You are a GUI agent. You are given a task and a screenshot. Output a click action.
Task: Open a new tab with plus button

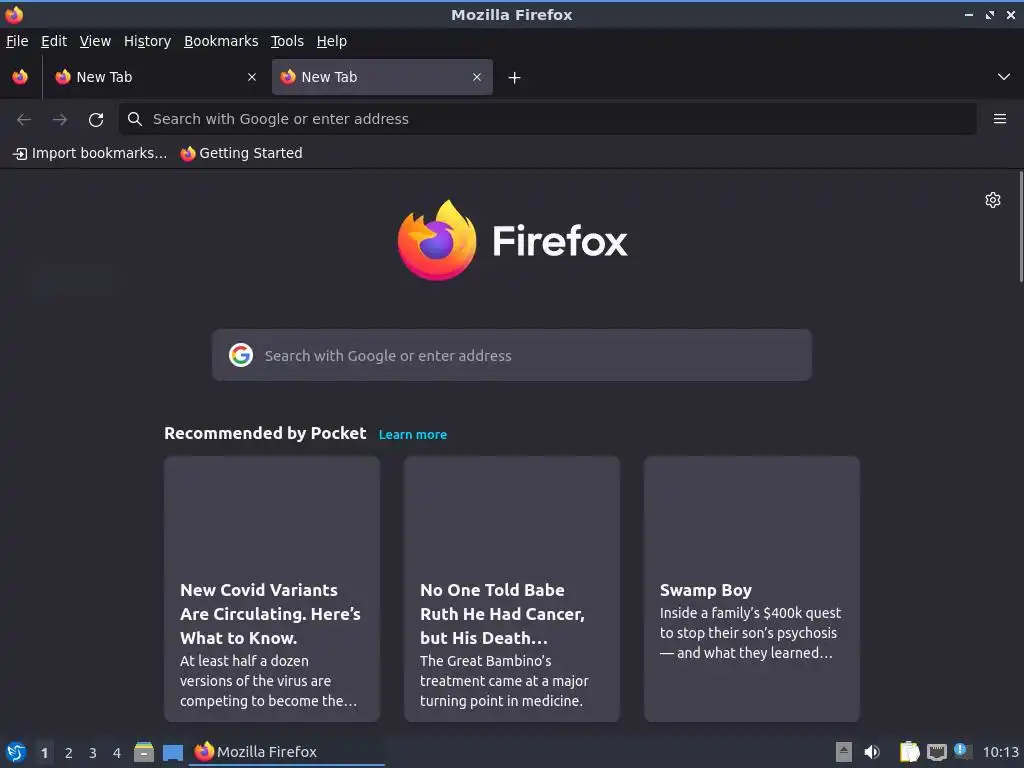pos(515,78)
